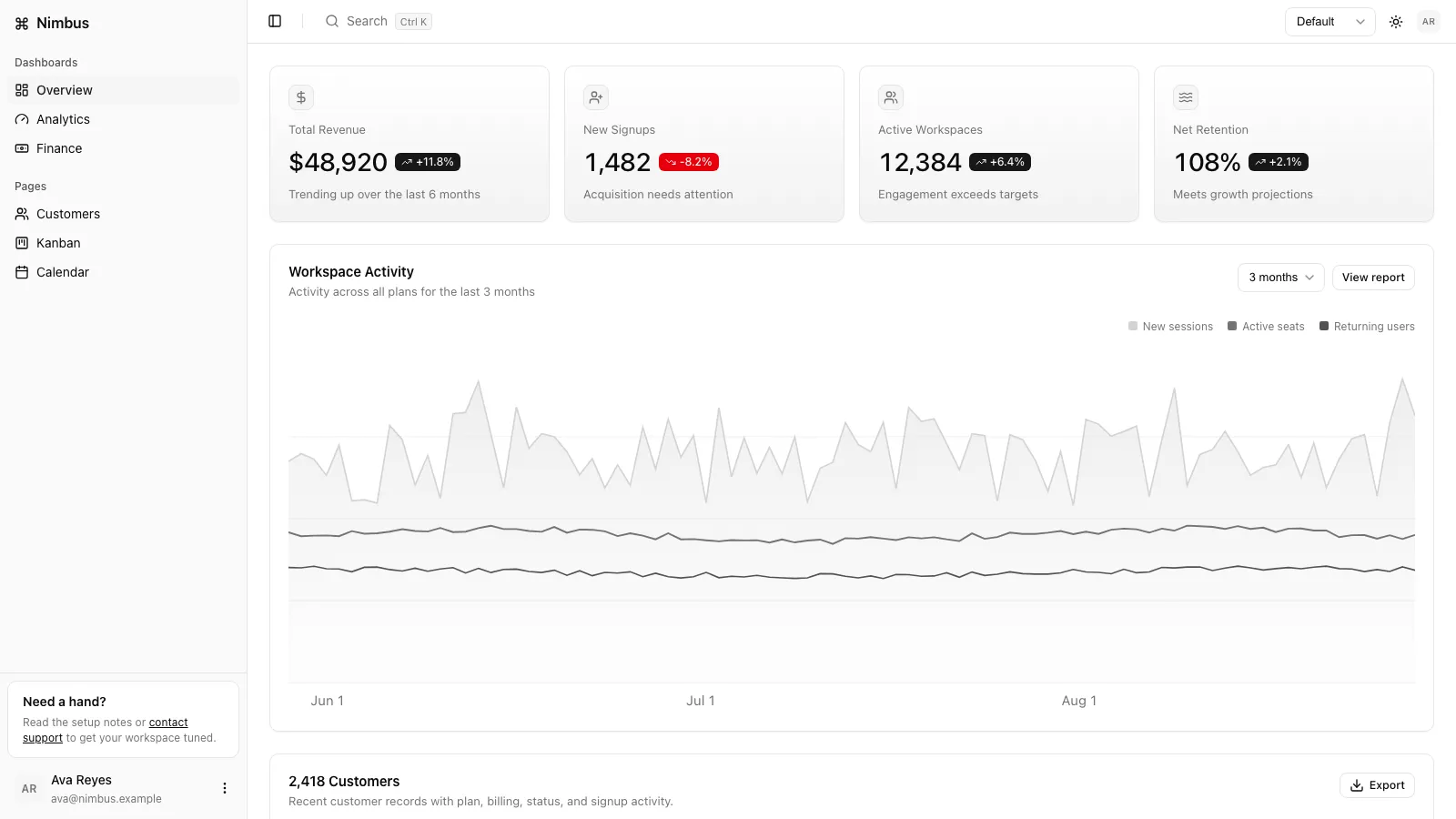Expand the 3 months range dropdown

click(1281, 278)
